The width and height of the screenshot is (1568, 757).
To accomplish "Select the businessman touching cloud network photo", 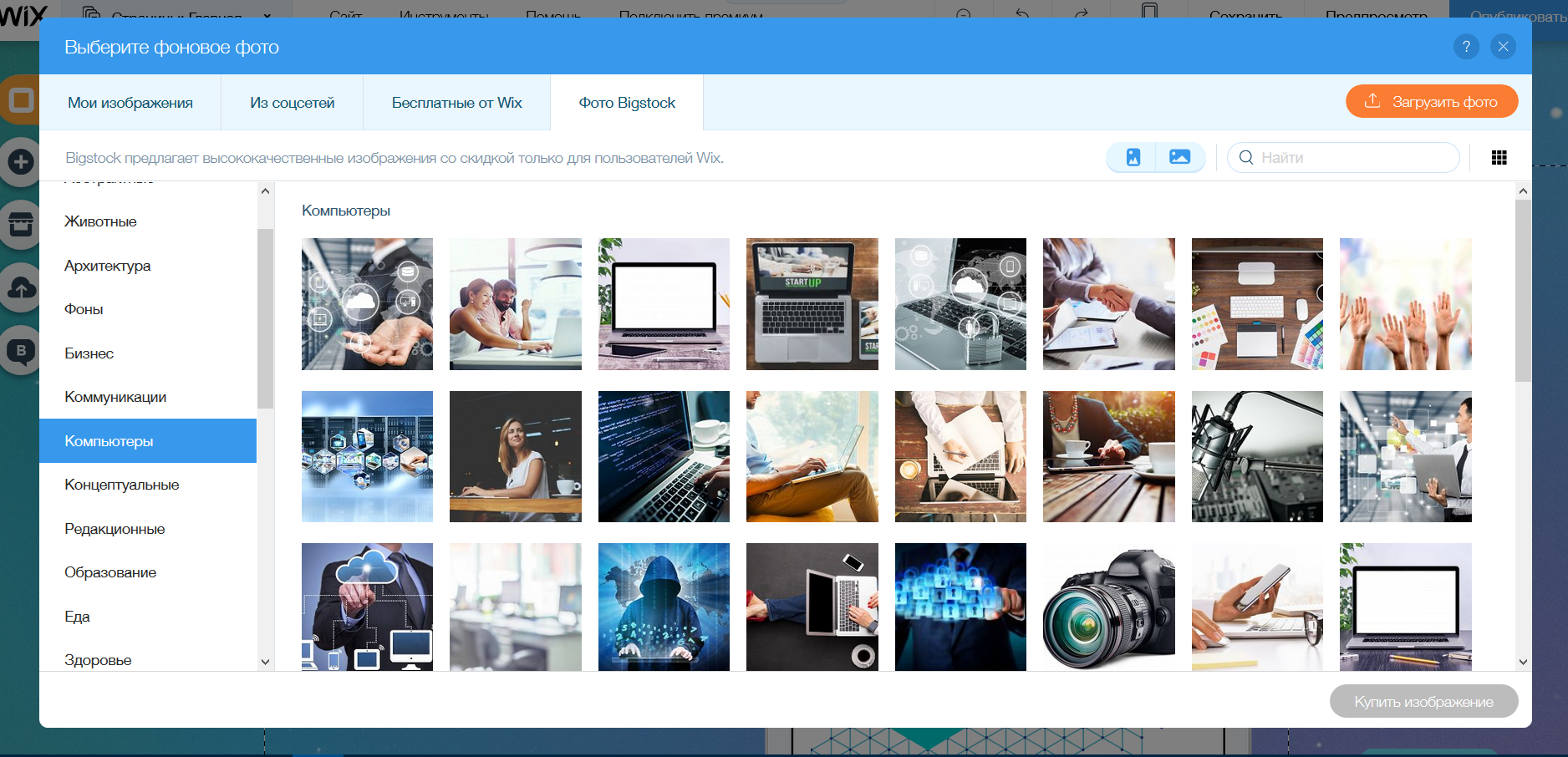I will [367, 607].
